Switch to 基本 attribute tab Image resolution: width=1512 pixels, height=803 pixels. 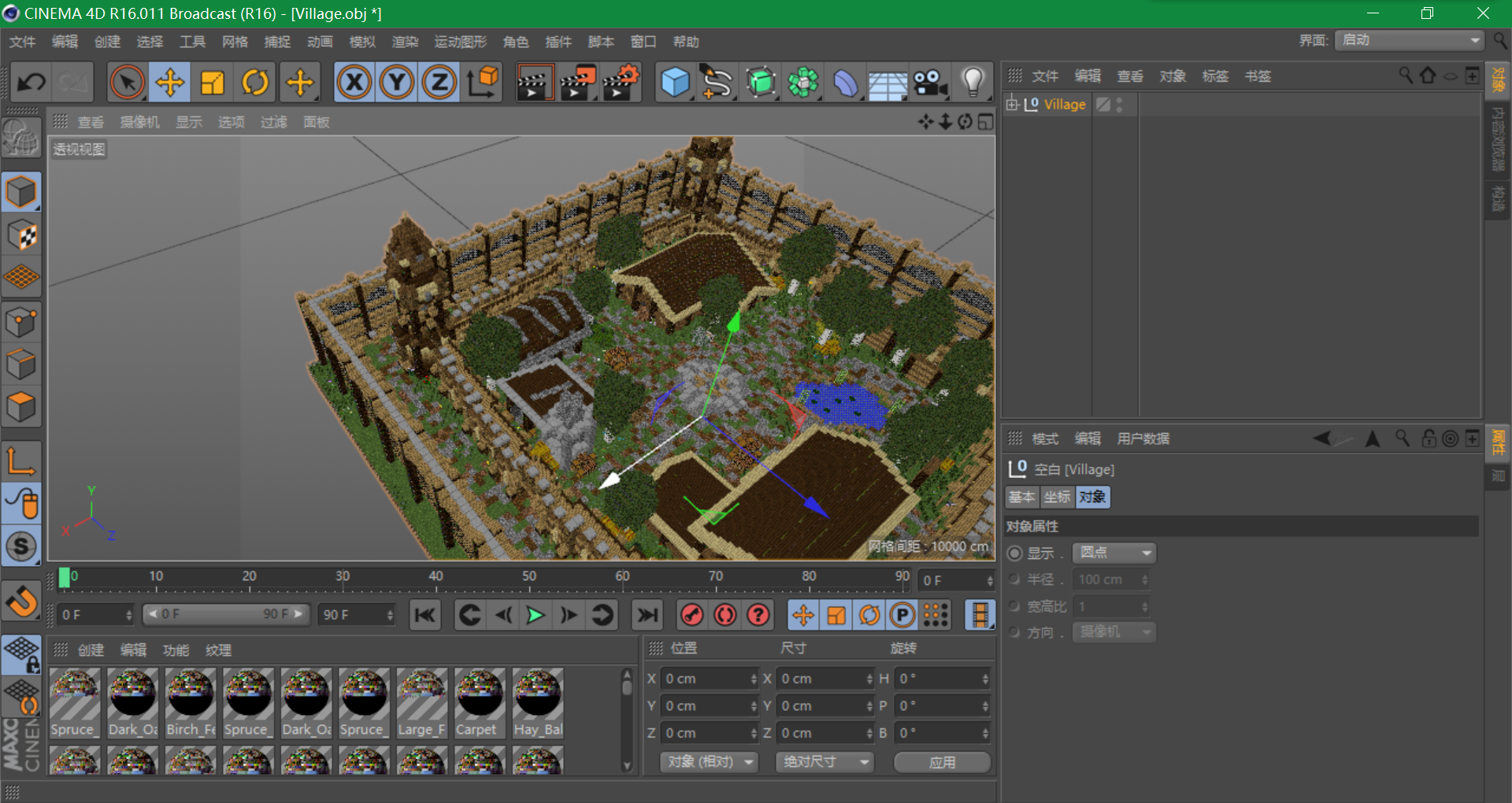[1022, 497]
